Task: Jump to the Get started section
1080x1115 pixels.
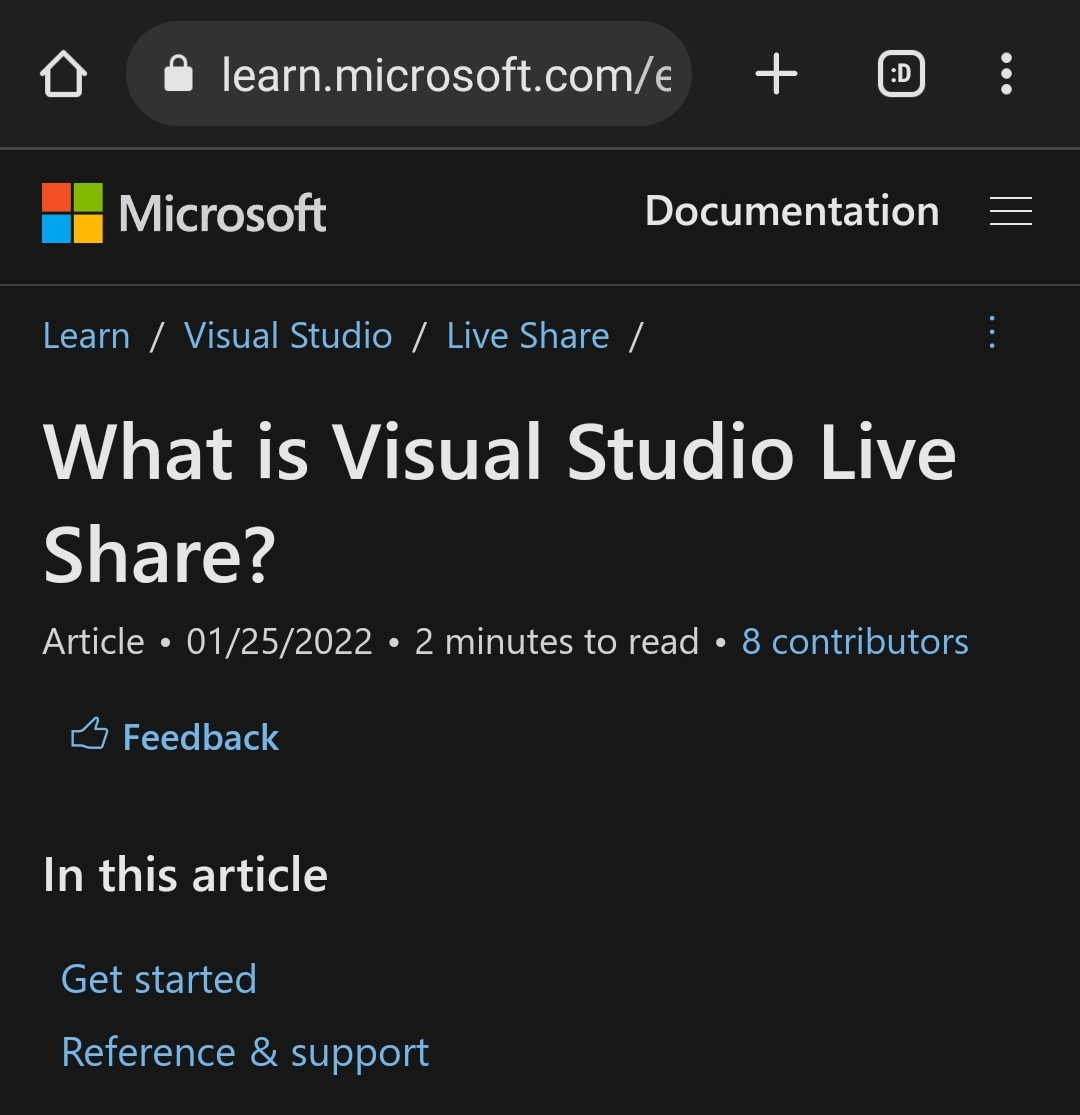Action: [x=159, y=979]
